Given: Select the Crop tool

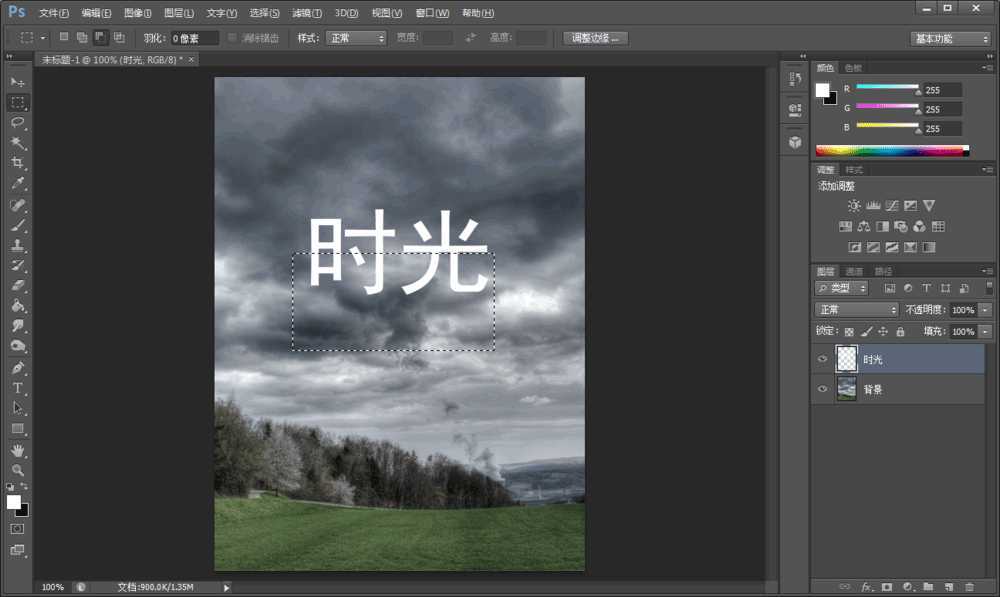Looking at the screenshot, I should (x=18, y=163).
